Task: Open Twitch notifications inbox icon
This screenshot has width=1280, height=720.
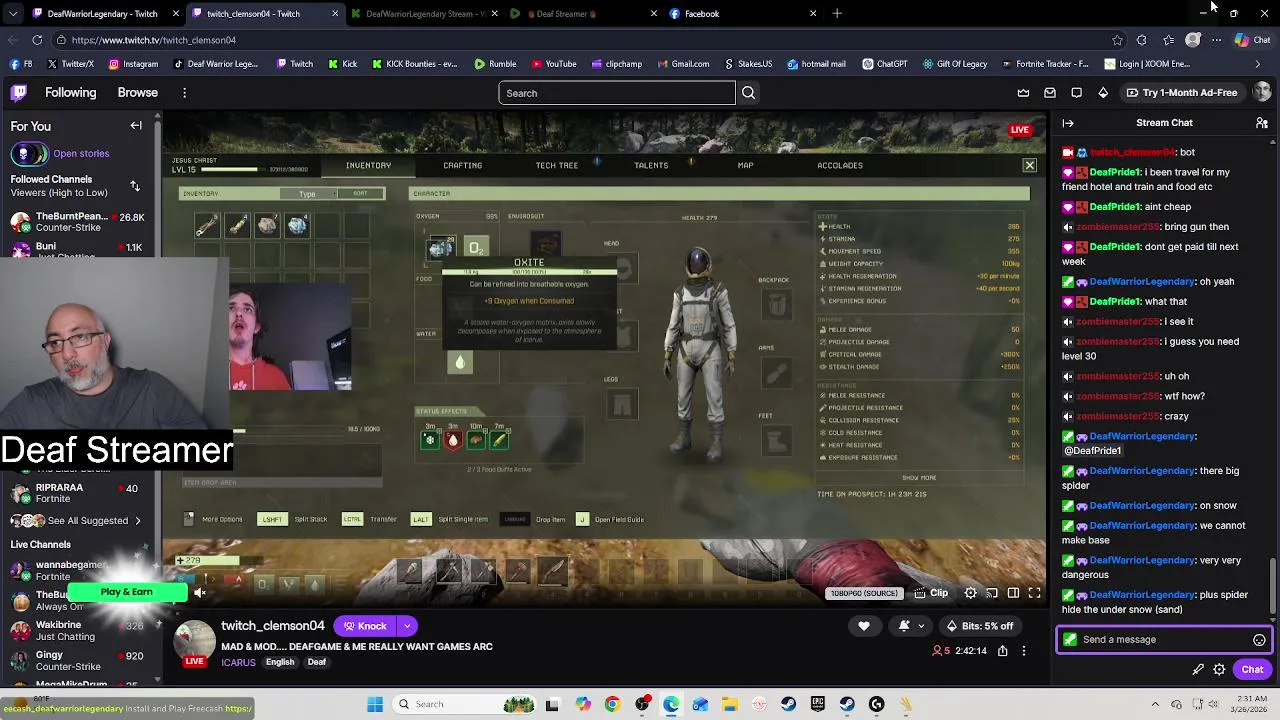Action: pyautogui.click(x=1050, y=93)
